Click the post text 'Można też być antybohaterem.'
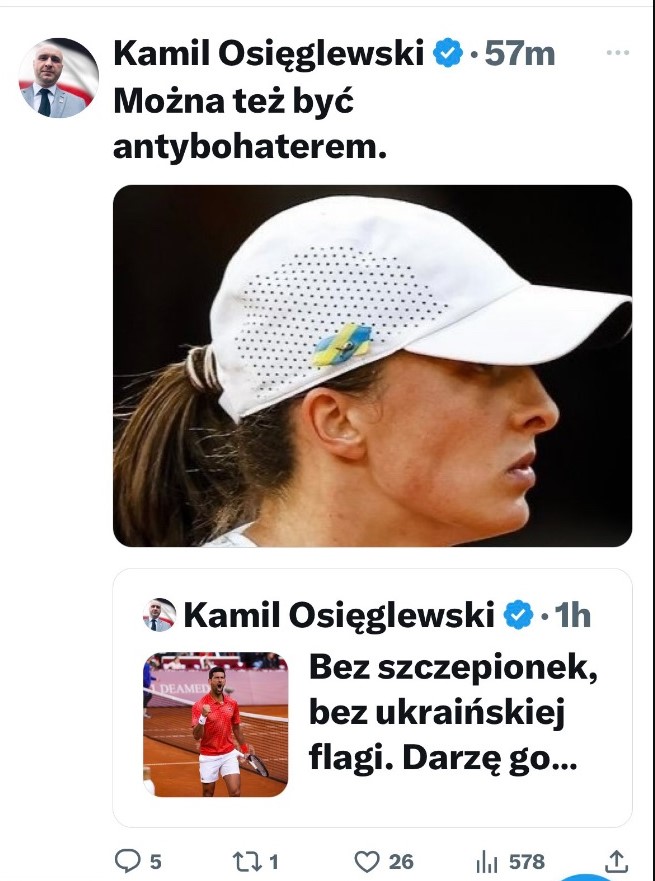 [250, 124]
